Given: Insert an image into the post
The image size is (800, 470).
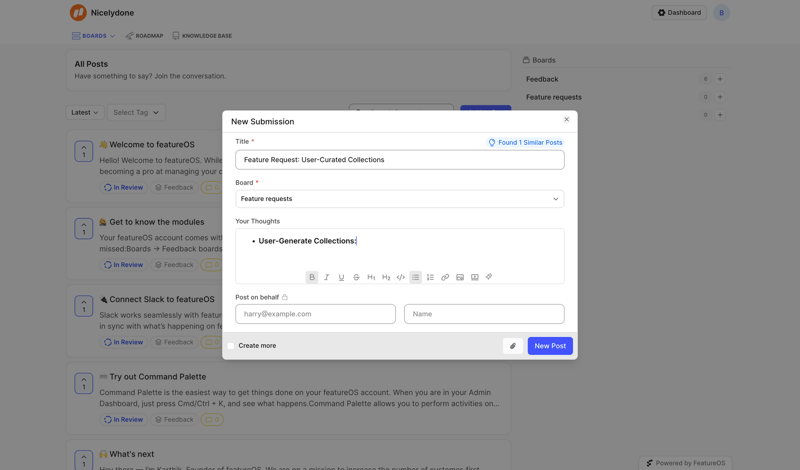Looking at the screenshot, I should [460, 277].
